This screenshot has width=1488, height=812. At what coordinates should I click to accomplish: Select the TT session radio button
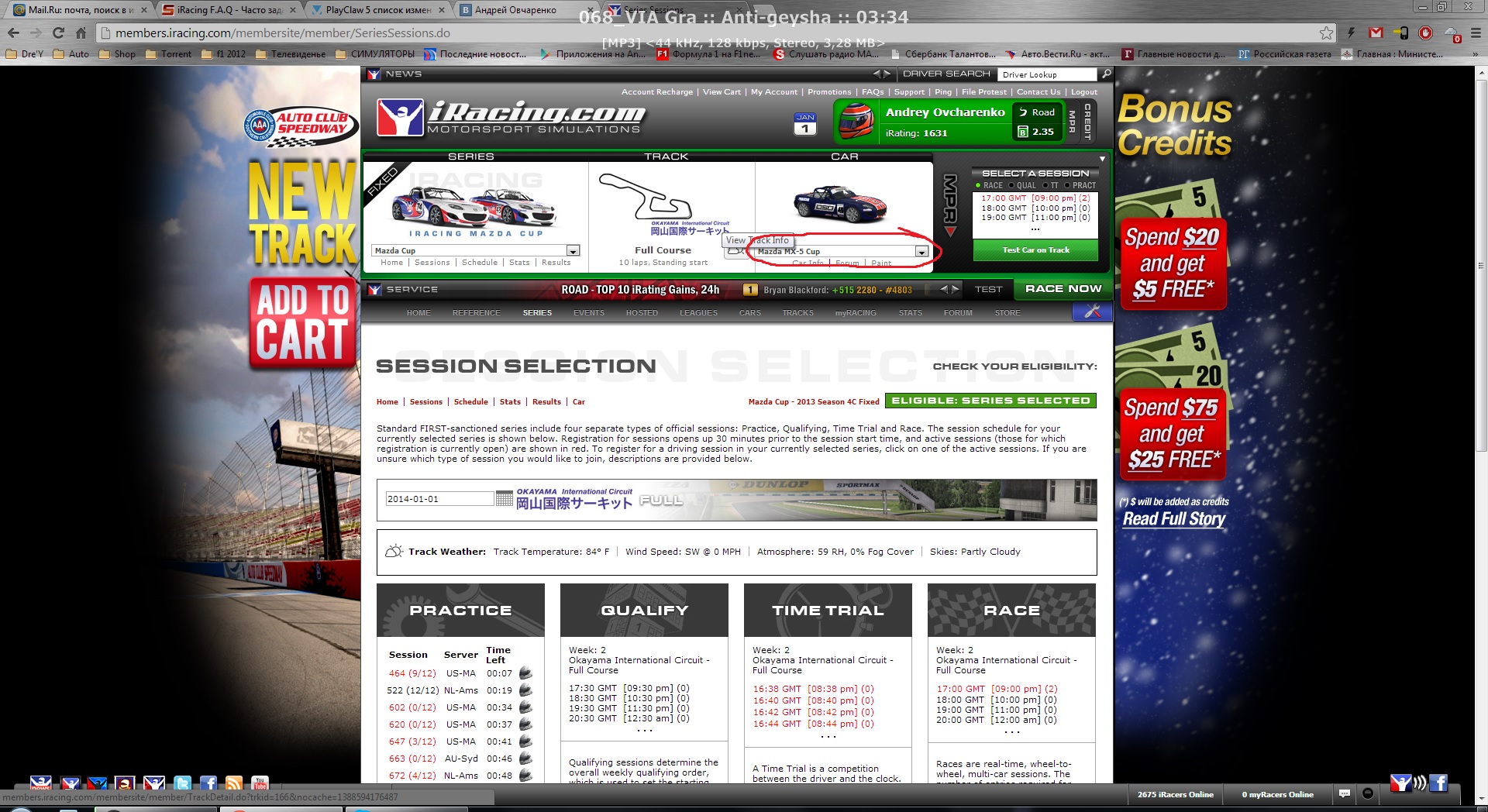1045,185
